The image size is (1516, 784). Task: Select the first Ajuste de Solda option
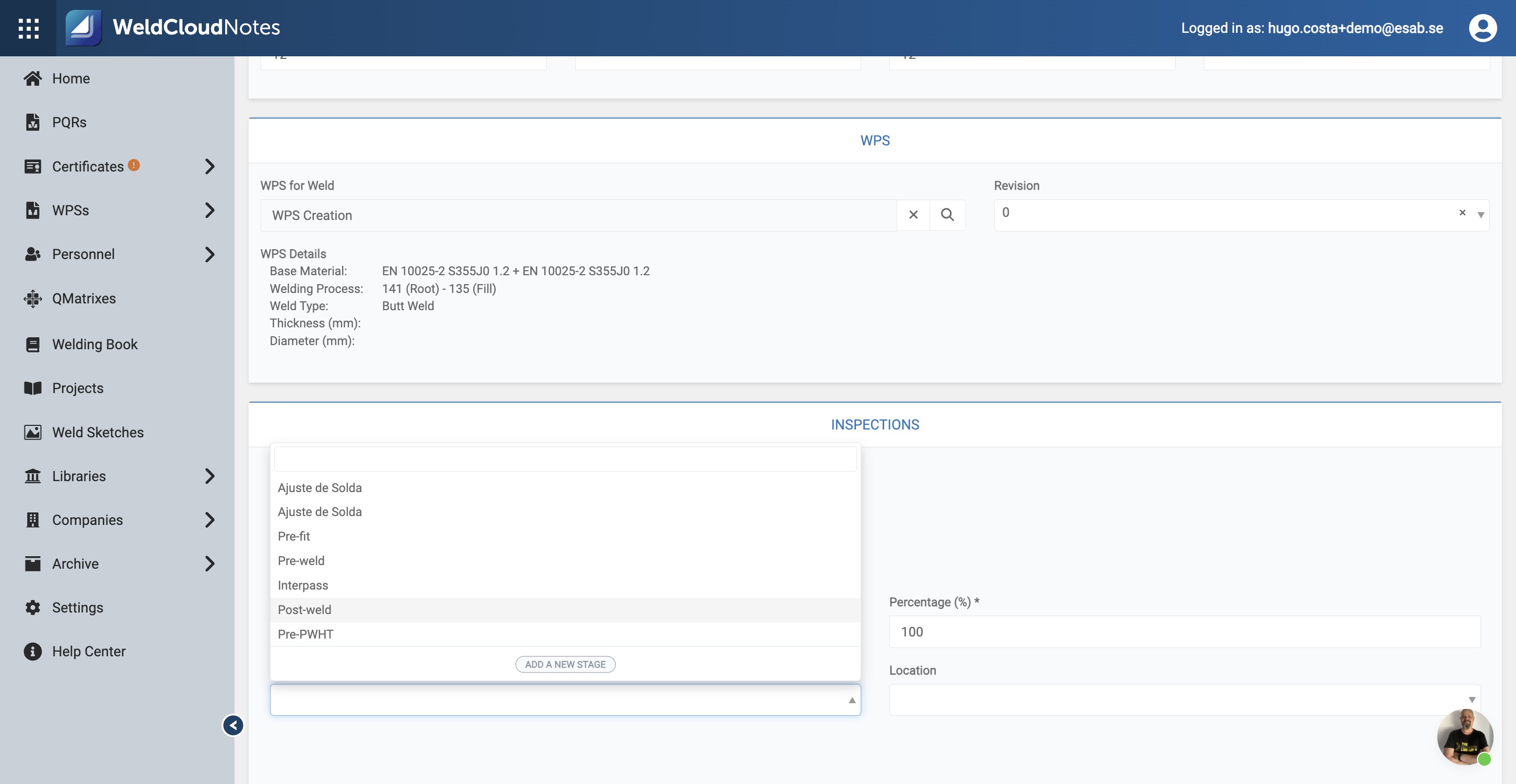click(x=565, y=487)
